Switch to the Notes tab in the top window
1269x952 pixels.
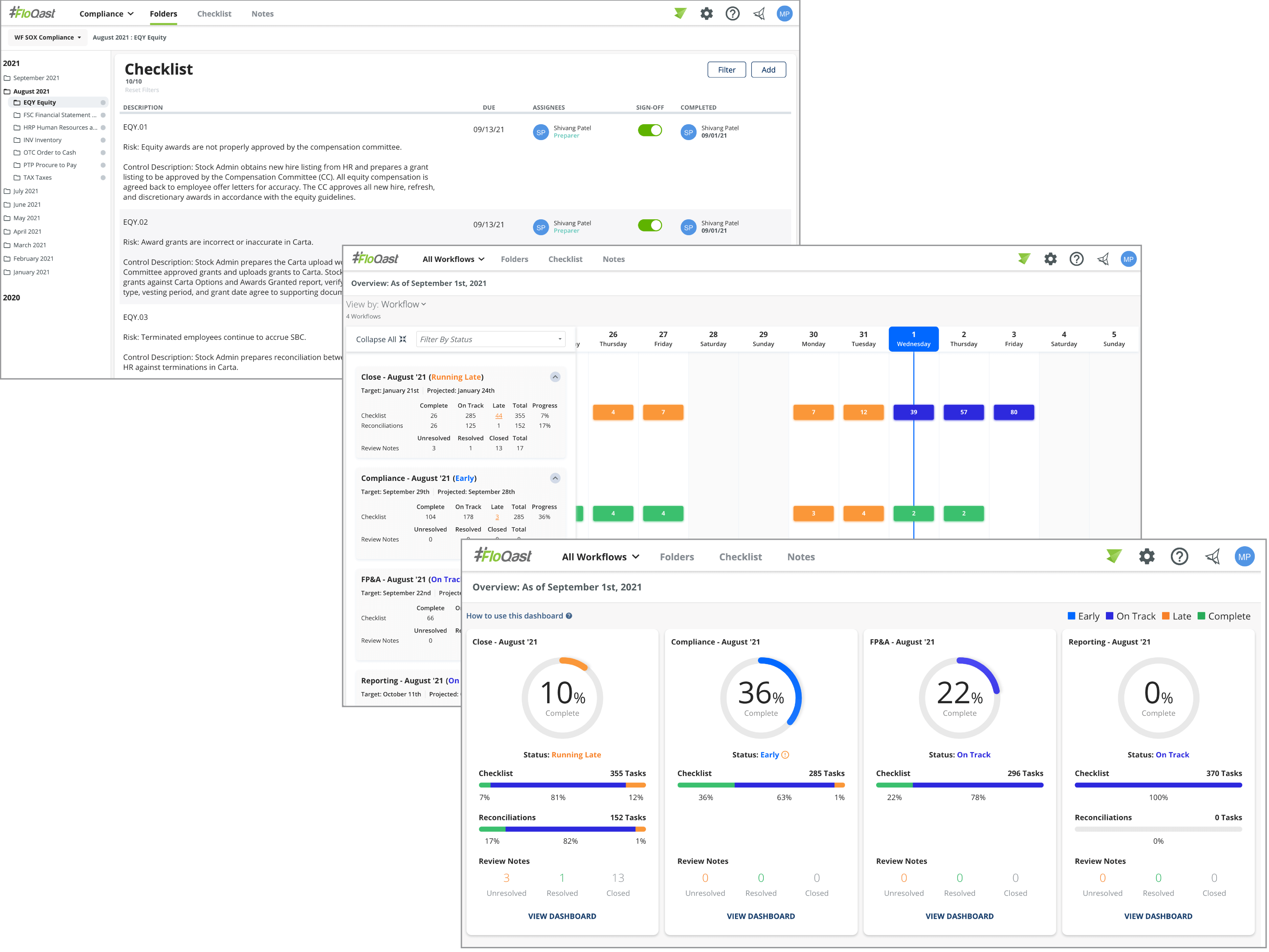click(x=262, y=14)
